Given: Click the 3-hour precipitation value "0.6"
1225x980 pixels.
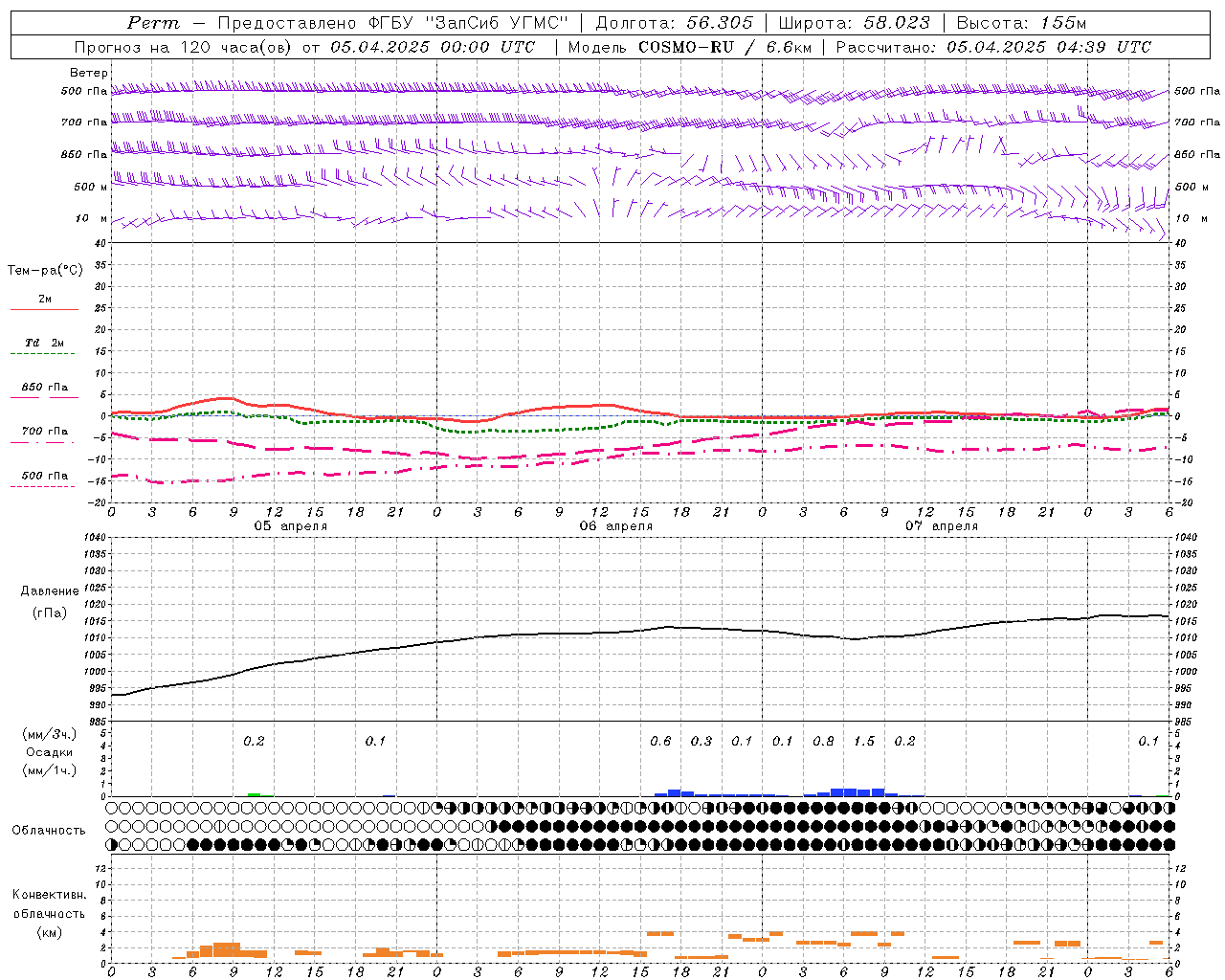Looking at the screenshot, I should pyautogui.click(x=660, y=742).
